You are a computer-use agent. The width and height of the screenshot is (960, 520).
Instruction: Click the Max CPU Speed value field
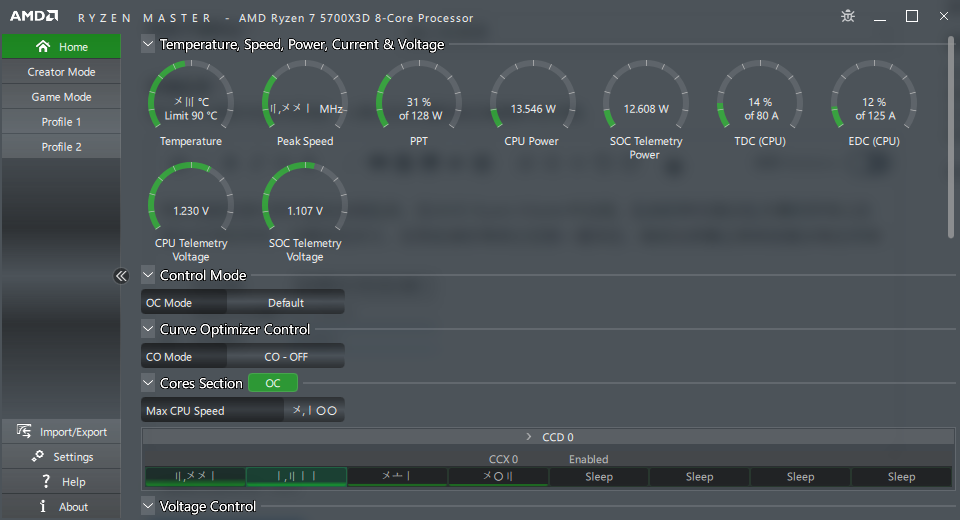pyautogui.click(x=314, y=410)
